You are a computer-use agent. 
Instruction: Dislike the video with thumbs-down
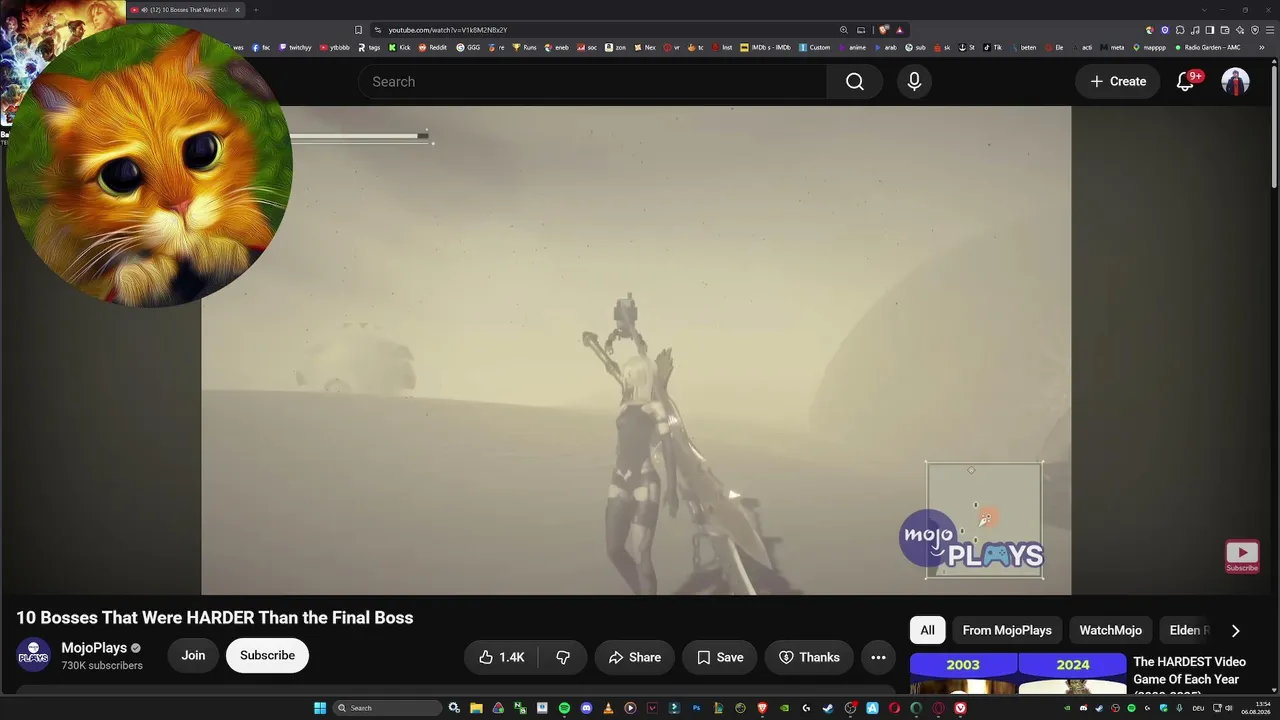click(x=563, y=657)
